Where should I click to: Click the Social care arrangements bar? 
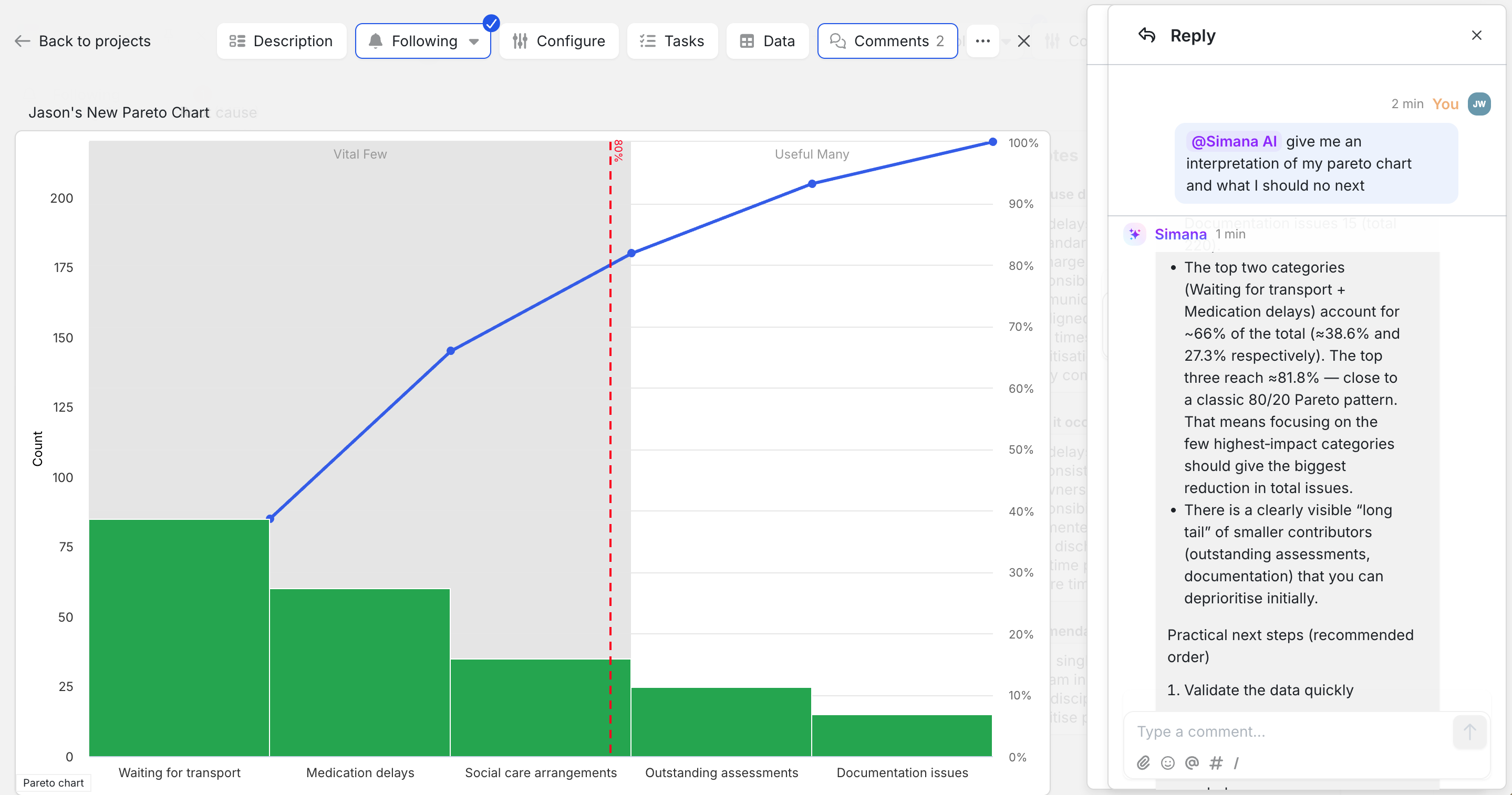click(541, 708)
